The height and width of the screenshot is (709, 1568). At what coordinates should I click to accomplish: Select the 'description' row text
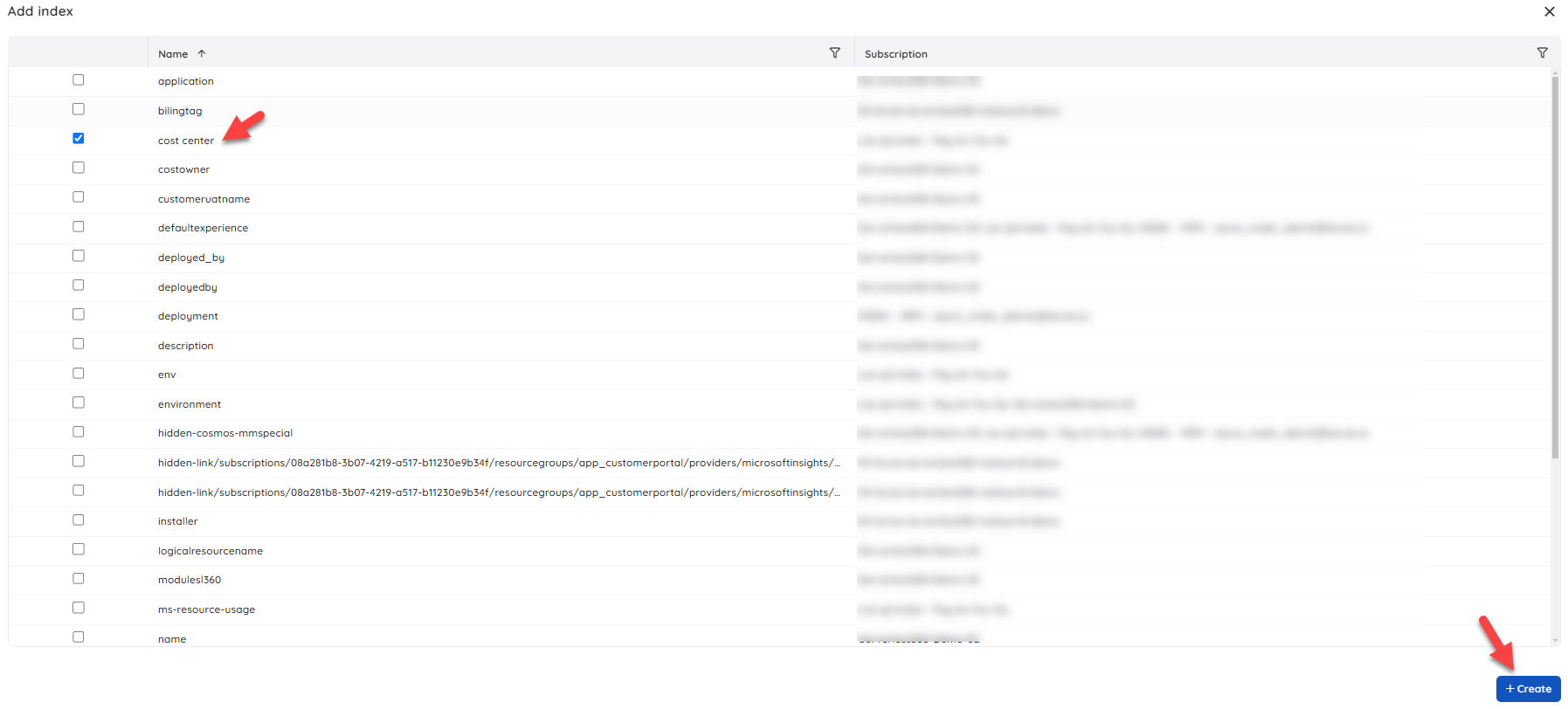click(x=185, y=346)
